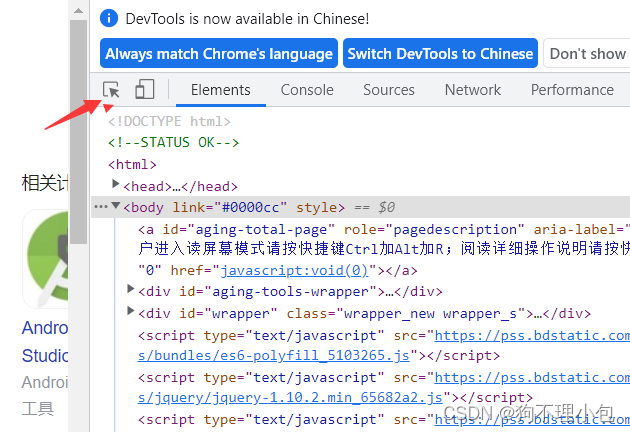The width and height of the screenshot is (630, 432).
Task: Collapse the body element node
Action: (x=116, y=205)
